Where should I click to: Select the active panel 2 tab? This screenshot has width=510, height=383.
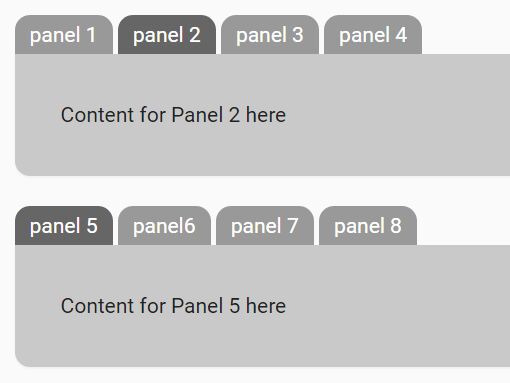pos(167,35)
